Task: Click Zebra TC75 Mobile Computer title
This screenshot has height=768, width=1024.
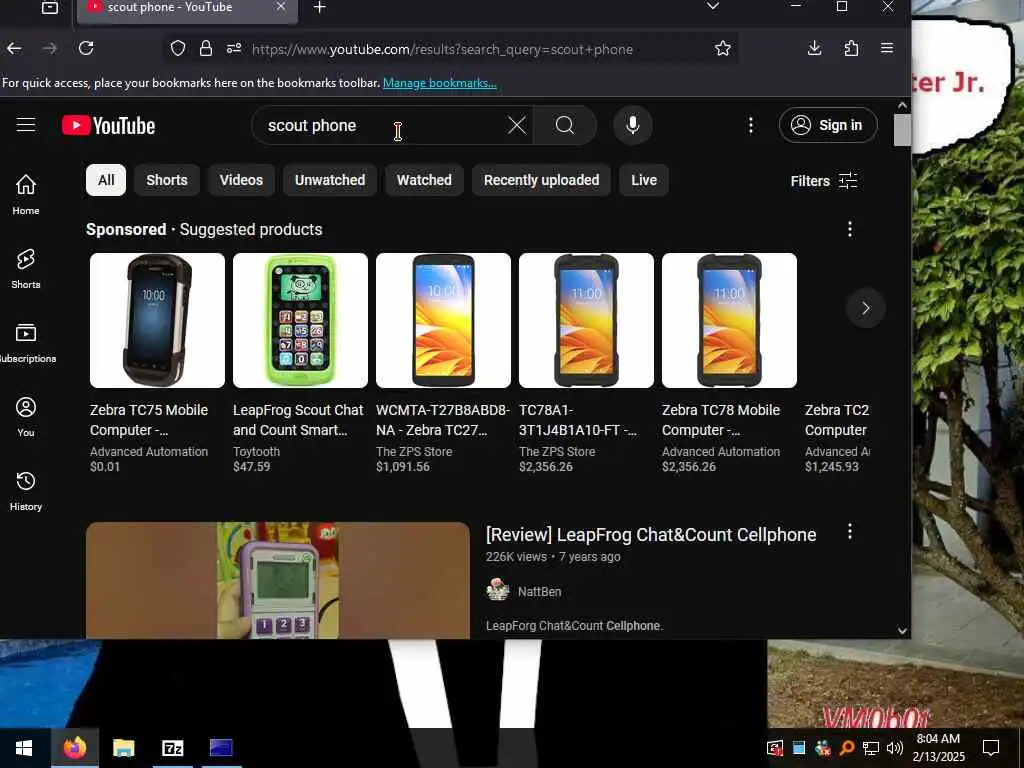Action: pos(149,420)
